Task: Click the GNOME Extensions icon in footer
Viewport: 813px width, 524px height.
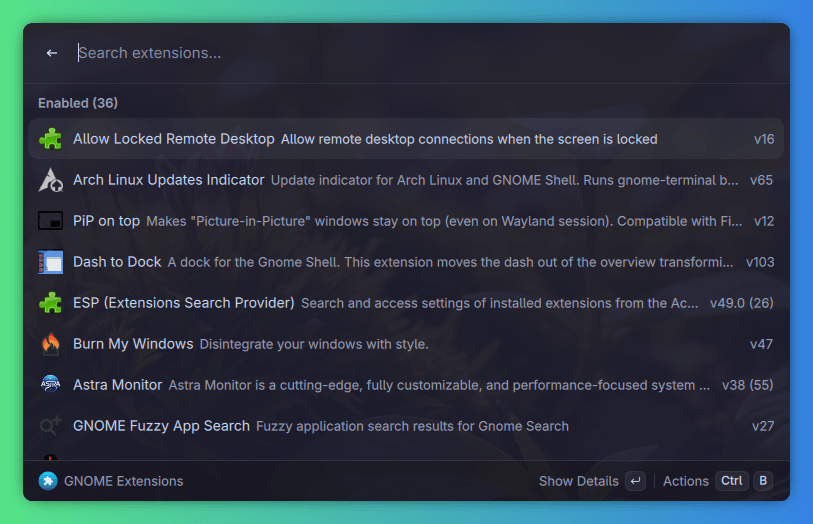Action: pyautogui.click(x=48, y=481)
